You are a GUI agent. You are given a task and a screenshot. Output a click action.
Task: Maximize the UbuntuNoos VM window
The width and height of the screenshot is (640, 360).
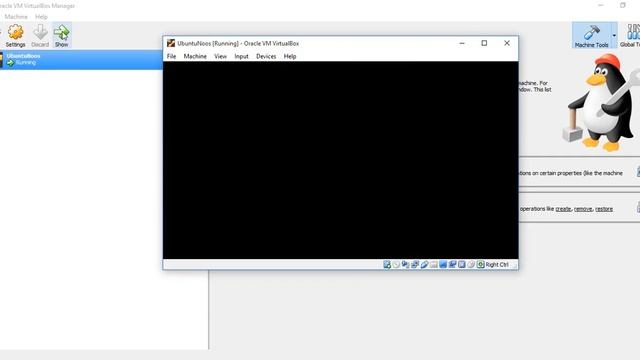(484, 43)
